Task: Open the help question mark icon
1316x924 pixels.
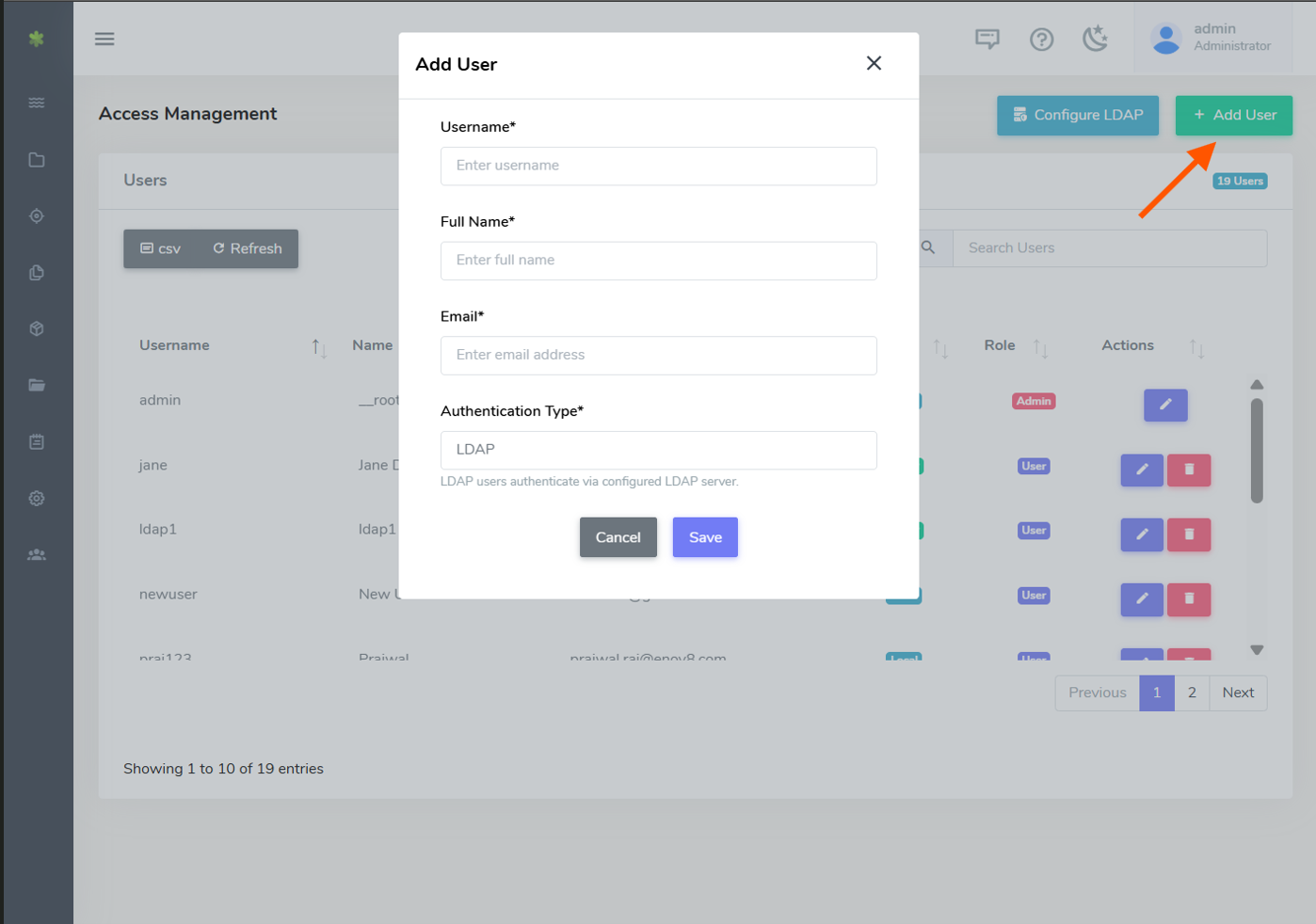Action: [1041, 39]
